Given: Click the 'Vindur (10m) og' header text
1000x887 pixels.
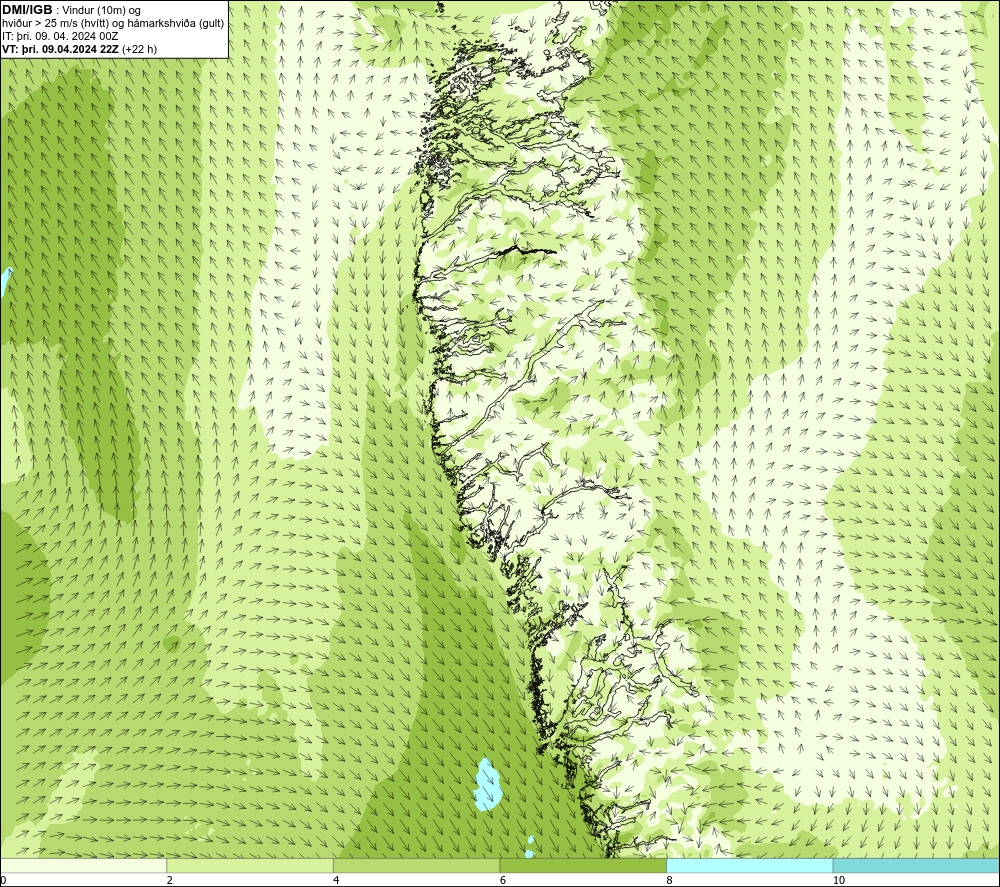Looking at the screenshot, I should click(102, 10).
